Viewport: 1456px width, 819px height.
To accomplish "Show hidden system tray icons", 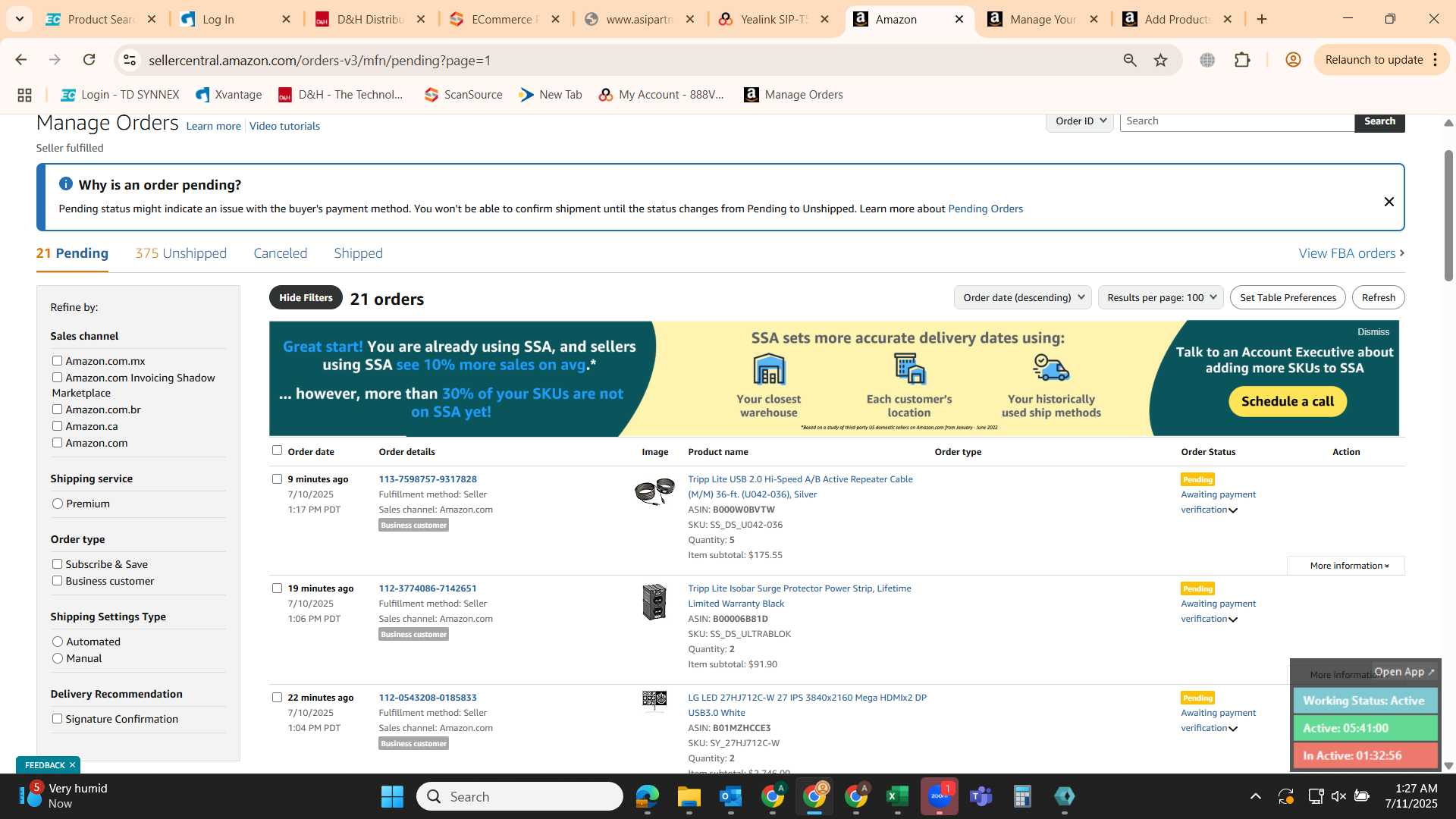I will pyautogui.click(x=1255, y=796).
